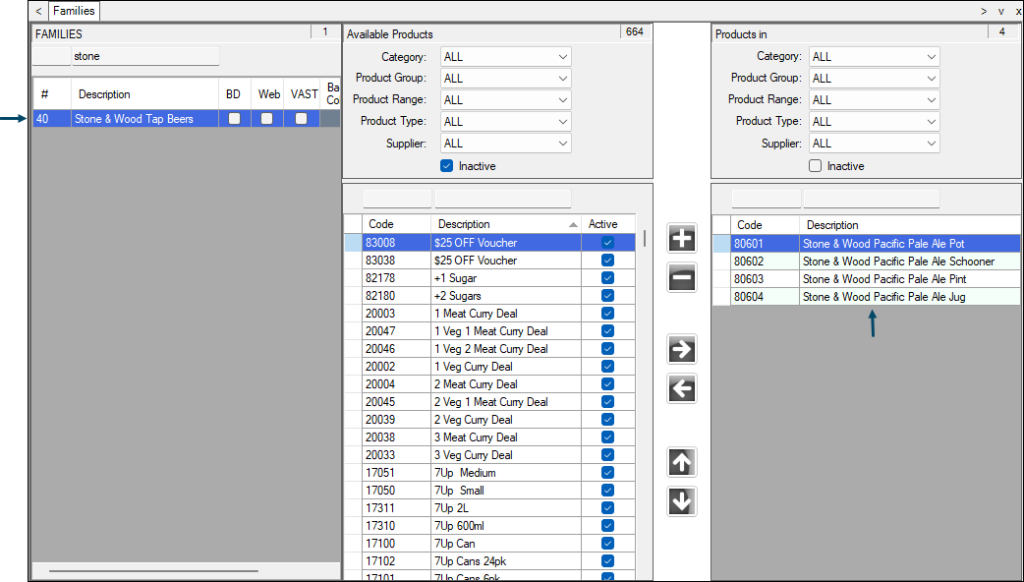This screenshot has height=582, width=1024.
Task: Click the Families list horizontal scrollbar
Action: (153, 571)
